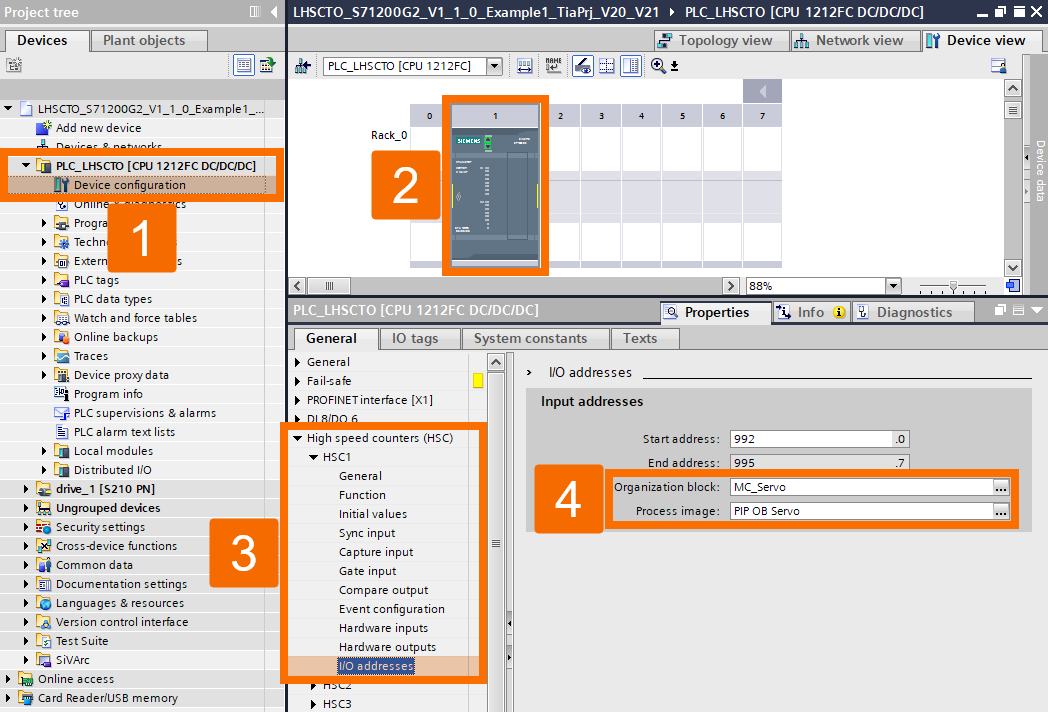Toggle the show protection eye toolbar icon
The image size is (1048, 712).
pyautogui.click(x=583, y=66)
